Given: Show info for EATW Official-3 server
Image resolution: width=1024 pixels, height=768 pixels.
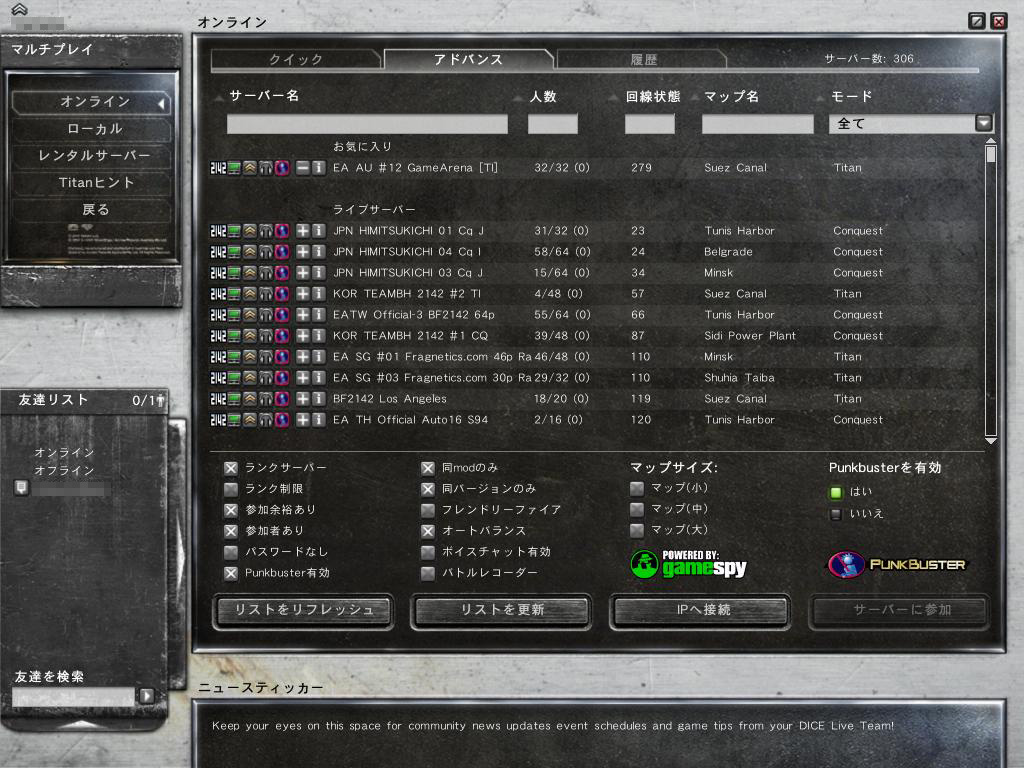Looking at the screenshot, I should (319, 315).
